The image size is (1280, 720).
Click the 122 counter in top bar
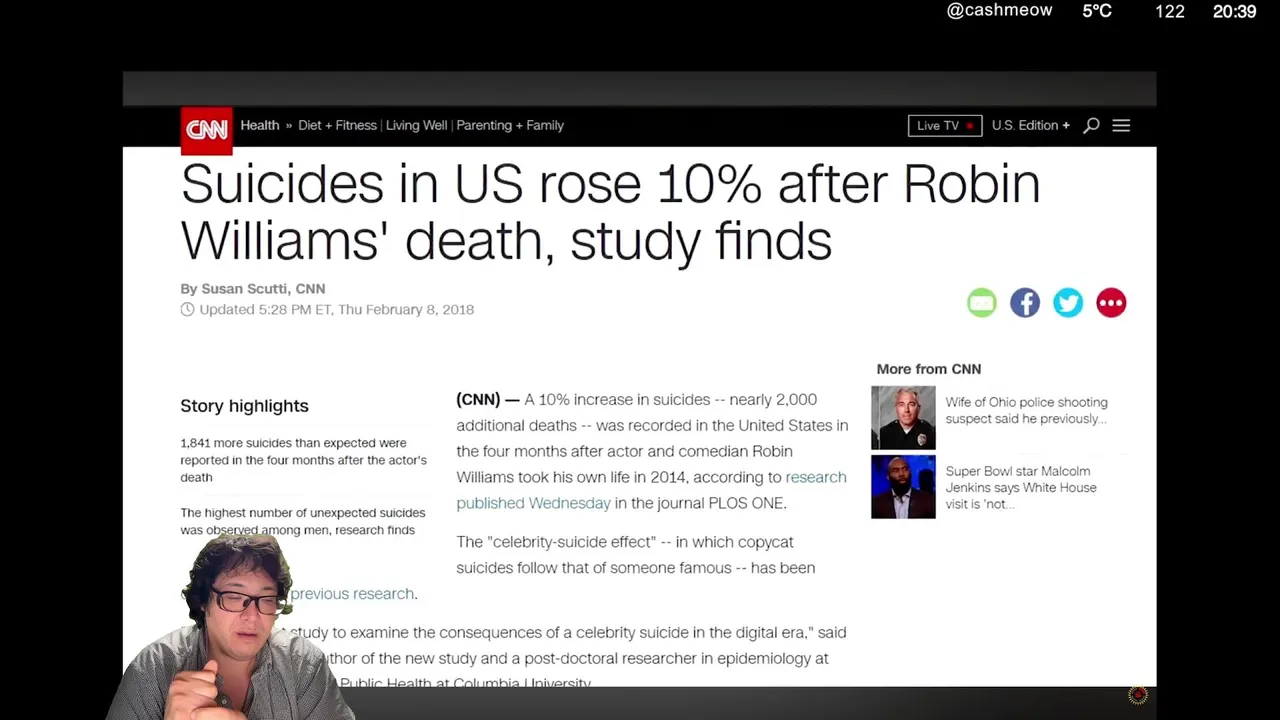1170,12
